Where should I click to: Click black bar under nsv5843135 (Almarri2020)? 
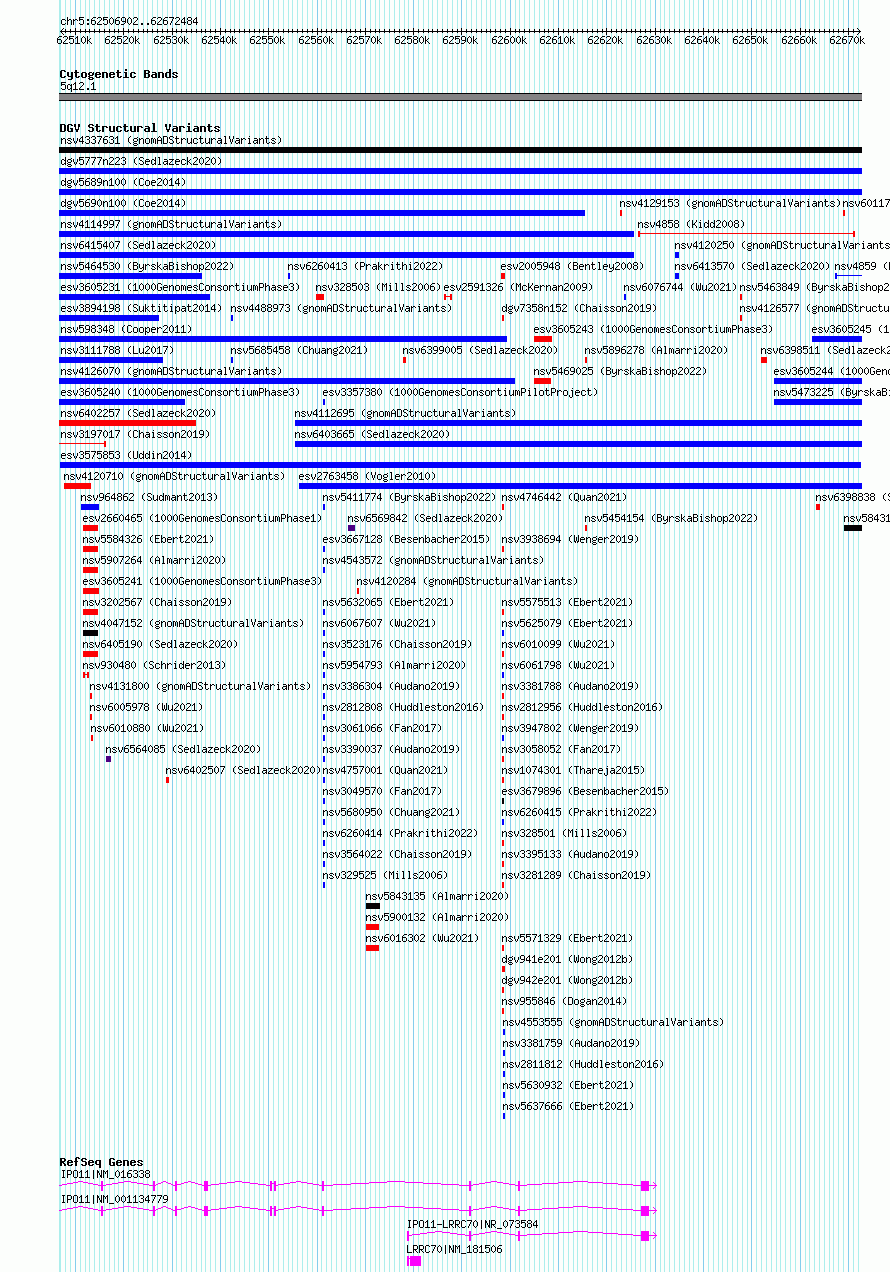373,906
